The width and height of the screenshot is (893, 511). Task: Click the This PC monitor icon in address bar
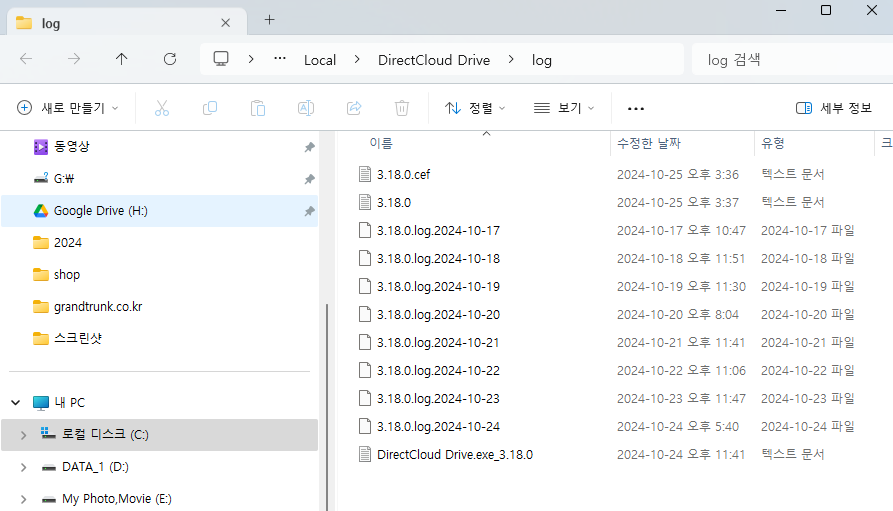click(x=221, y=59)
